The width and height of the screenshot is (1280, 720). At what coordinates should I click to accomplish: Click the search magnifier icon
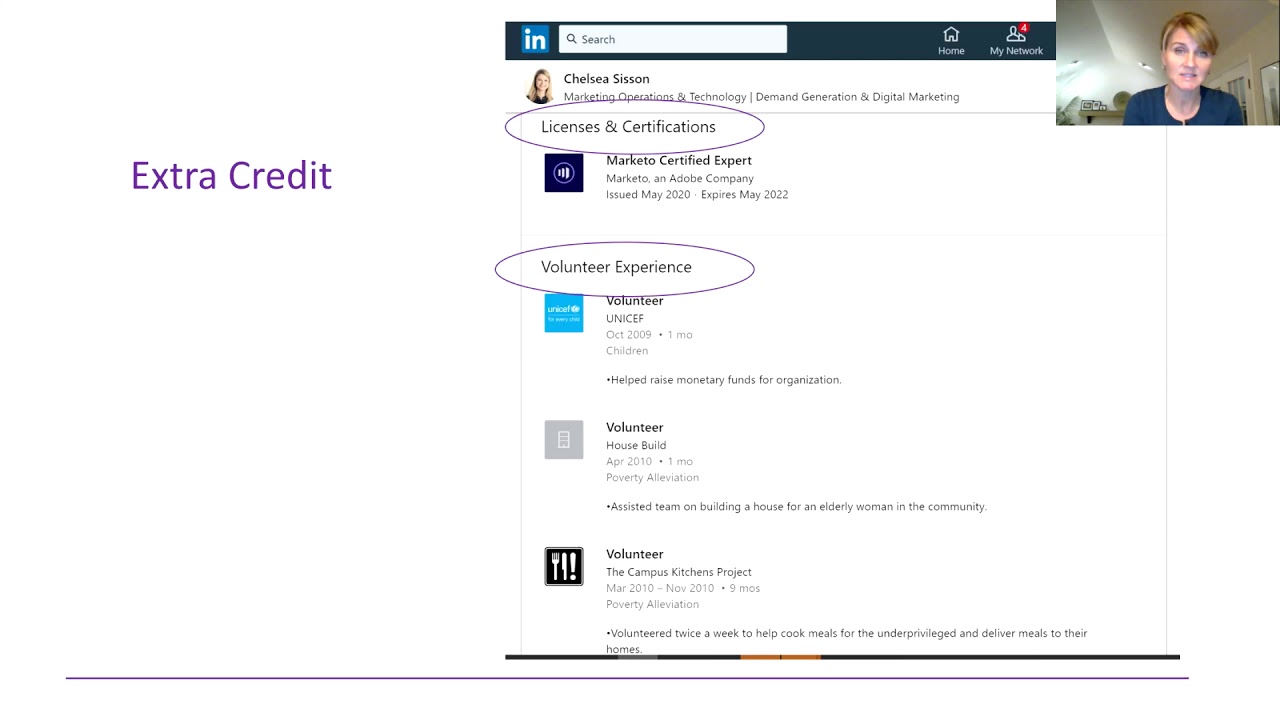pyautogui.click(x=572, y=39)
